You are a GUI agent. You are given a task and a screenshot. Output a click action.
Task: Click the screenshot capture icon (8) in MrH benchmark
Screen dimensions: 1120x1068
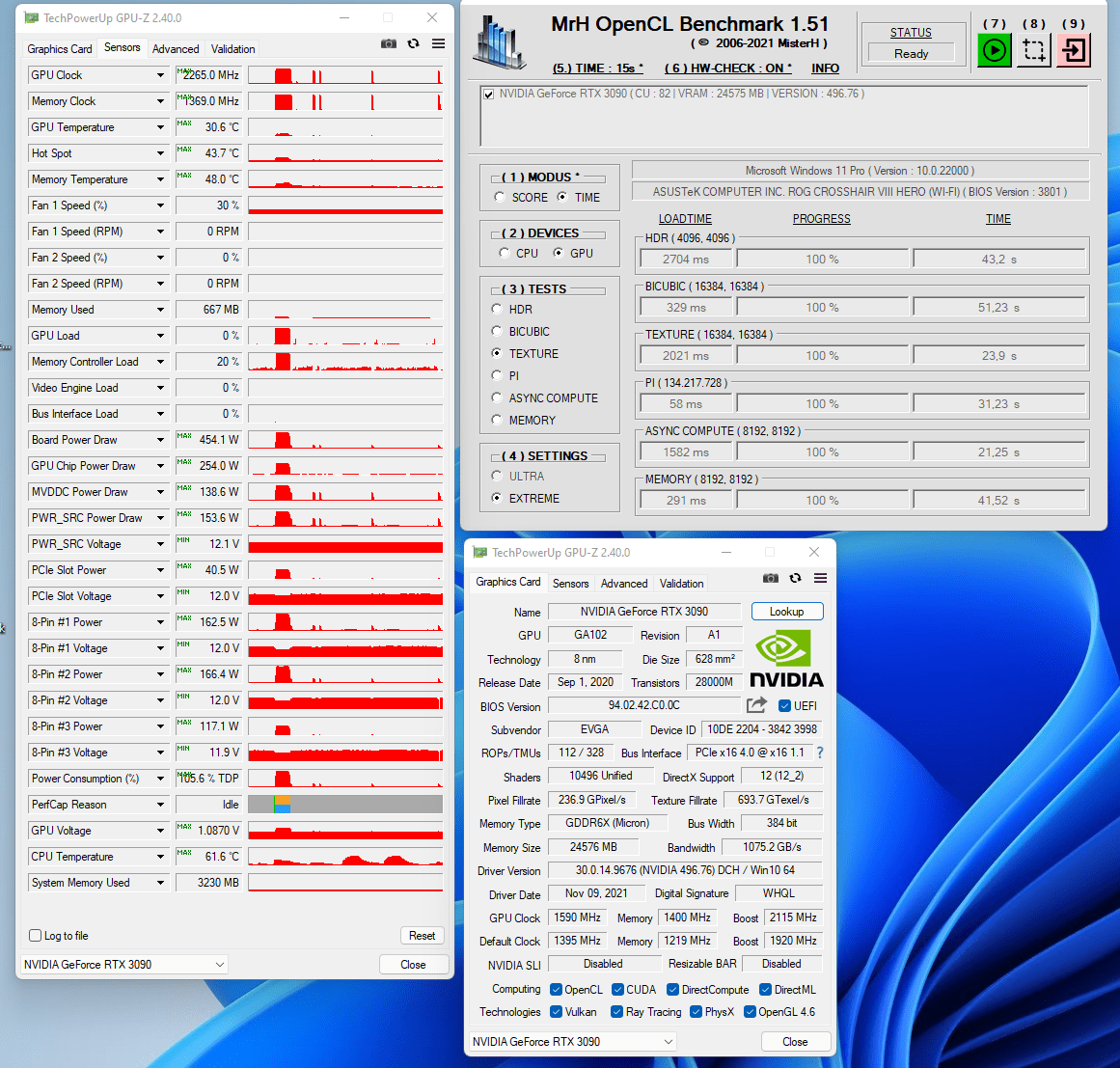[1033, 50]
